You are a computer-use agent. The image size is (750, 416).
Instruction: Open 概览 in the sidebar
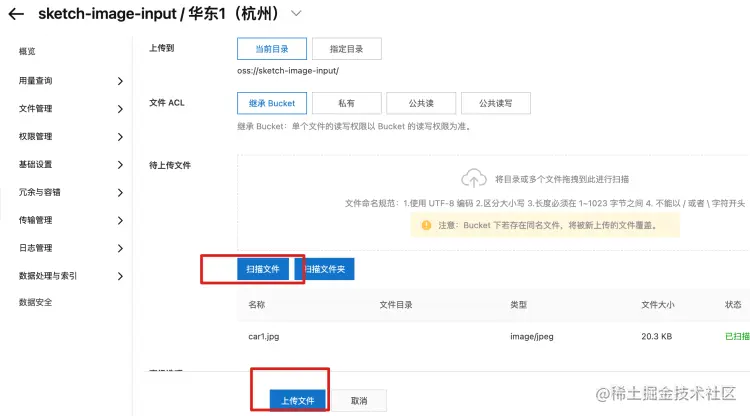tap(27, 51)
